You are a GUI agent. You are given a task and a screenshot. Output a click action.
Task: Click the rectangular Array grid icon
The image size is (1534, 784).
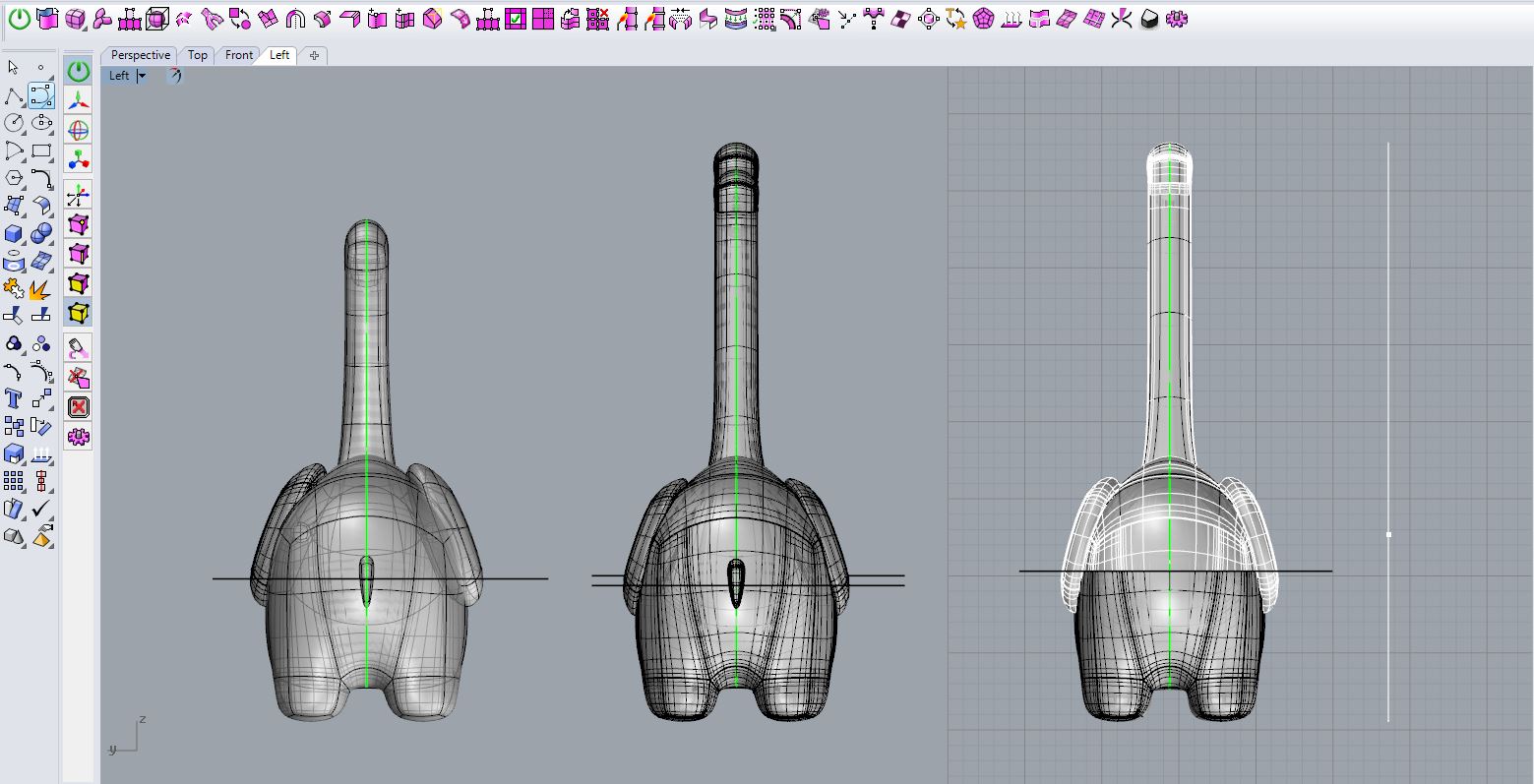(x=14, y=481)
